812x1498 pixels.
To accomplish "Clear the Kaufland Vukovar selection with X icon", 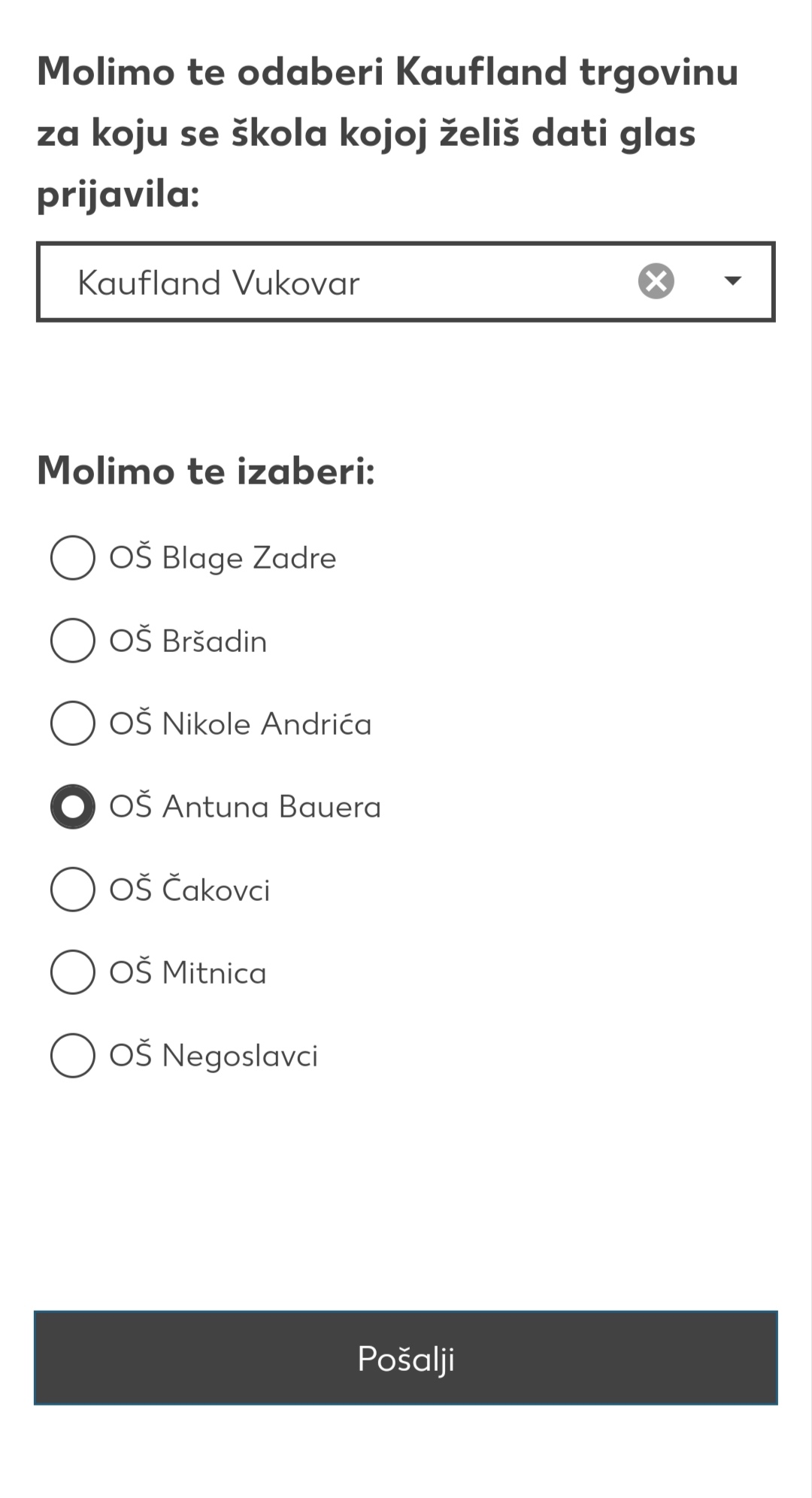I will [656, 281].
